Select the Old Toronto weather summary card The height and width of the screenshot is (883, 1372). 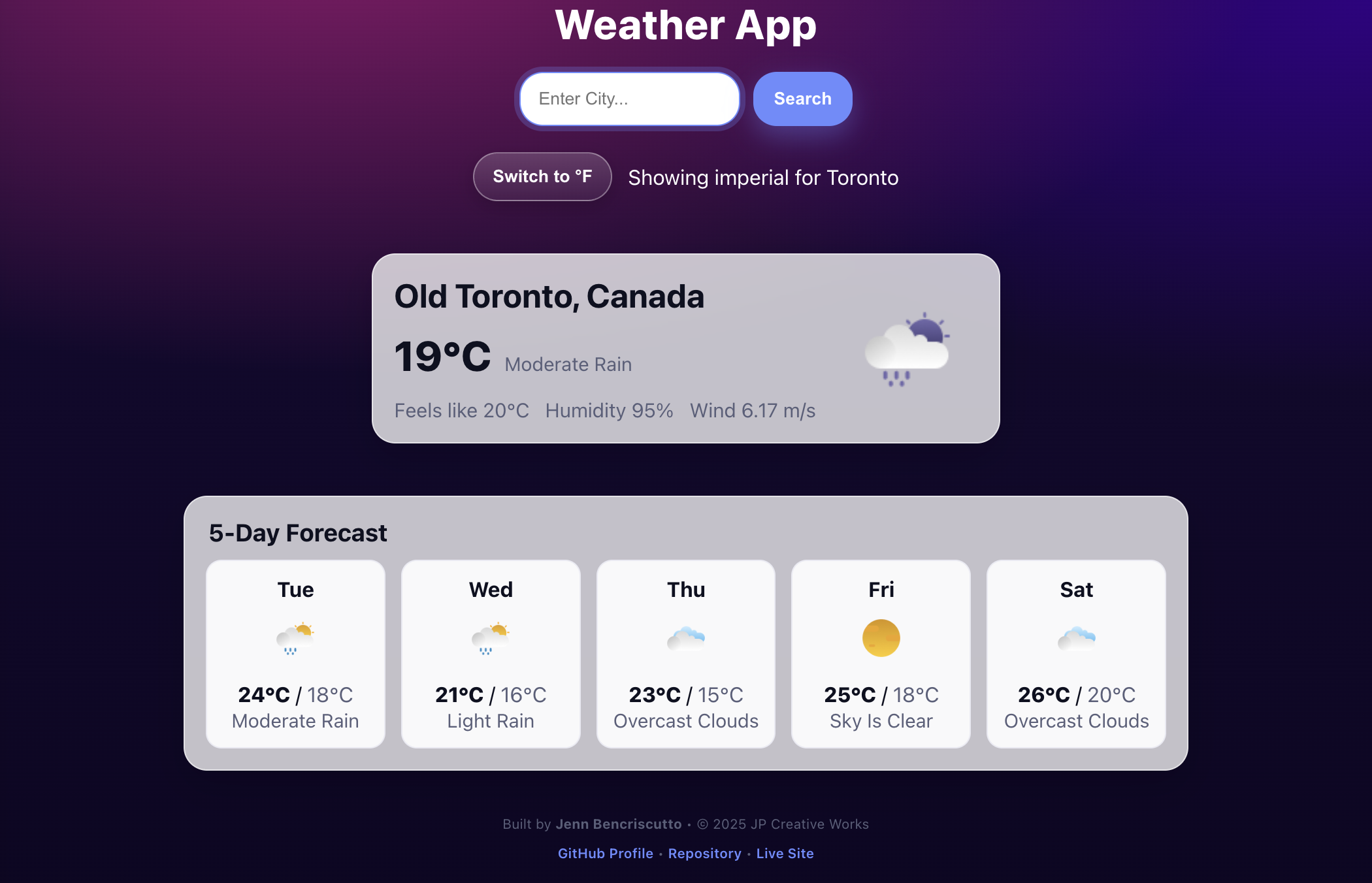(x=685, y=347)
